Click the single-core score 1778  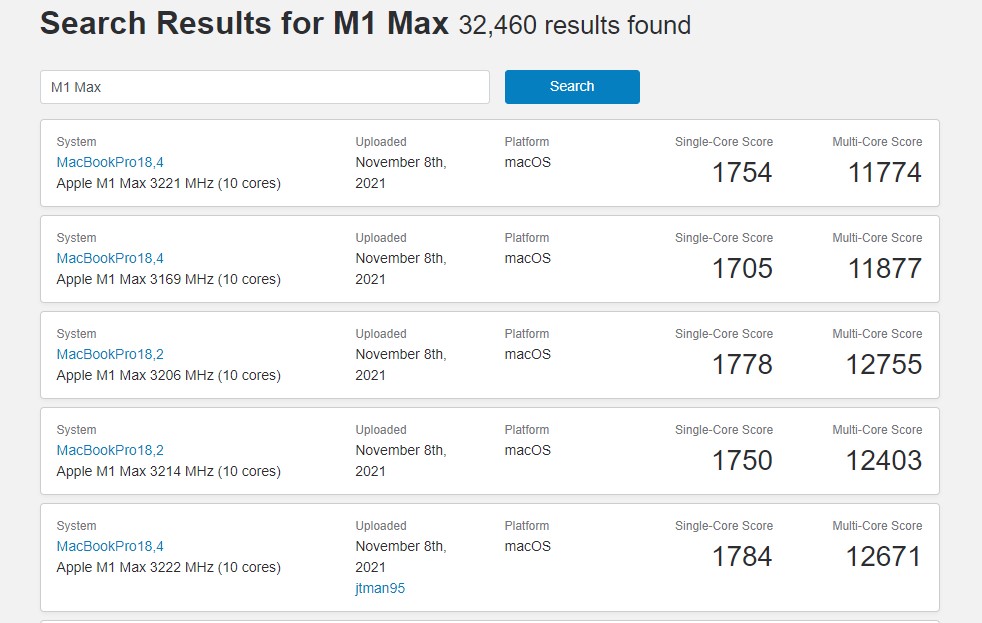pyautogui.click(x=742, y=364)
